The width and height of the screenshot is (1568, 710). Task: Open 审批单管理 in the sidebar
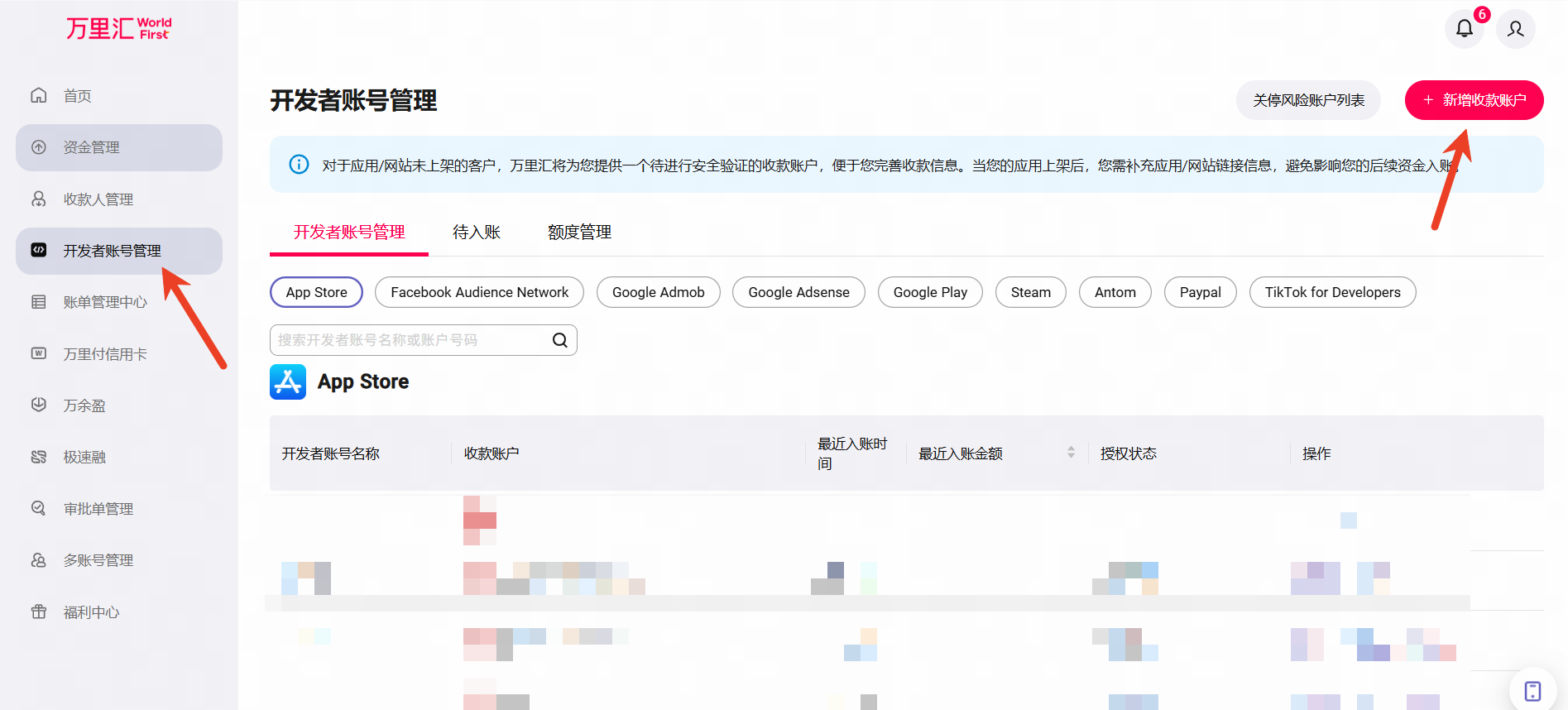[119, 509]
